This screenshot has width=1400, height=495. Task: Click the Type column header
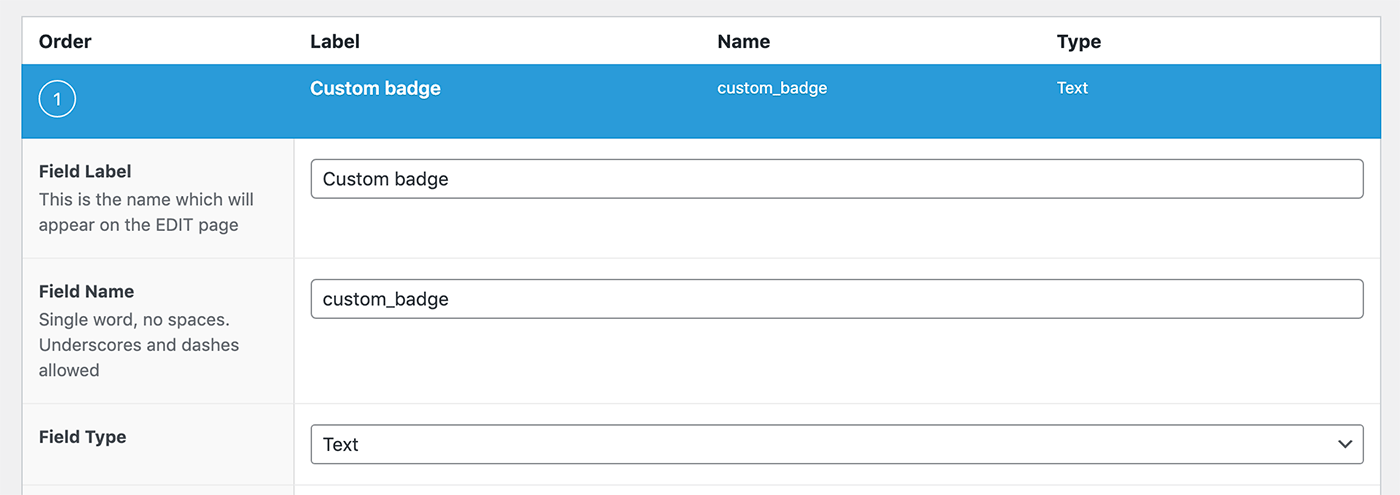1079,41
